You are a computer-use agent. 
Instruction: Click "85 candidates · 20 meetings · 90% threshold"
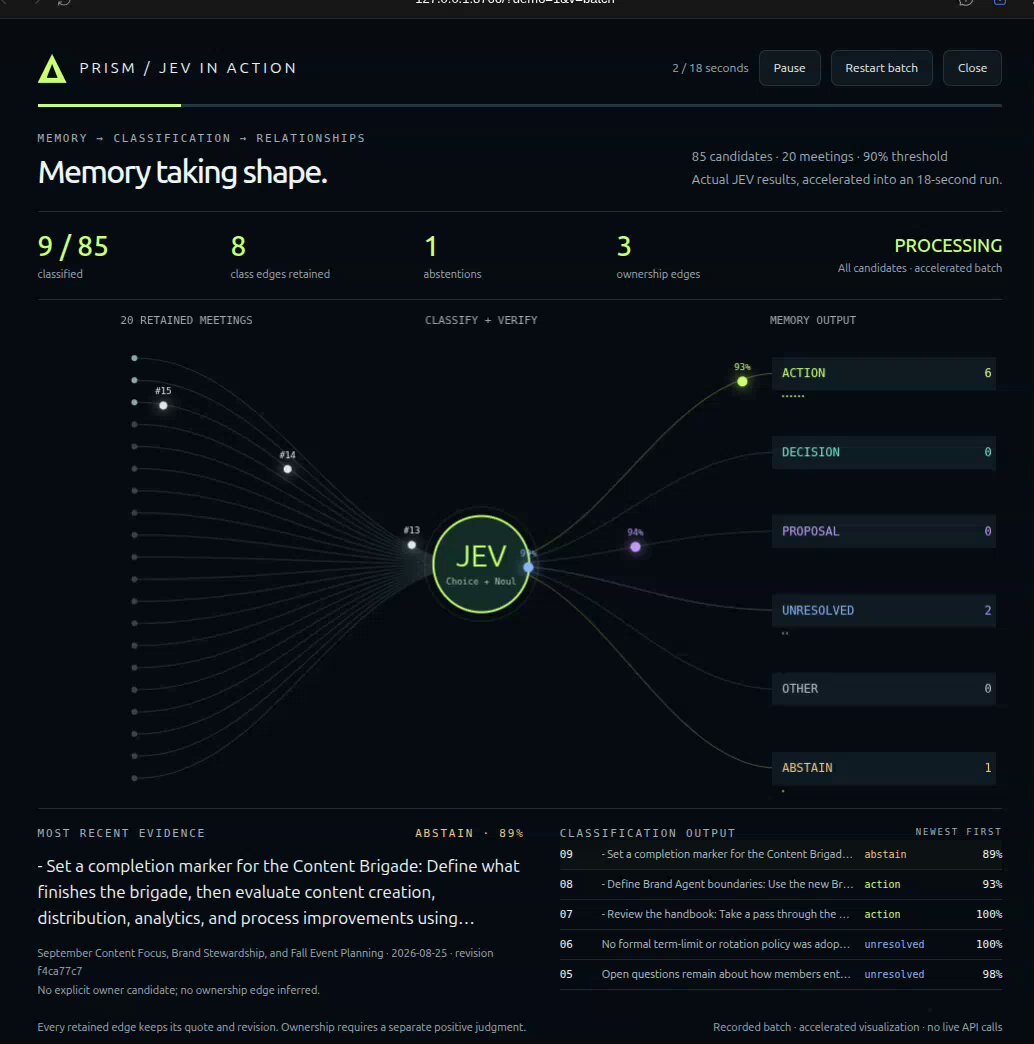coord(819,156)
